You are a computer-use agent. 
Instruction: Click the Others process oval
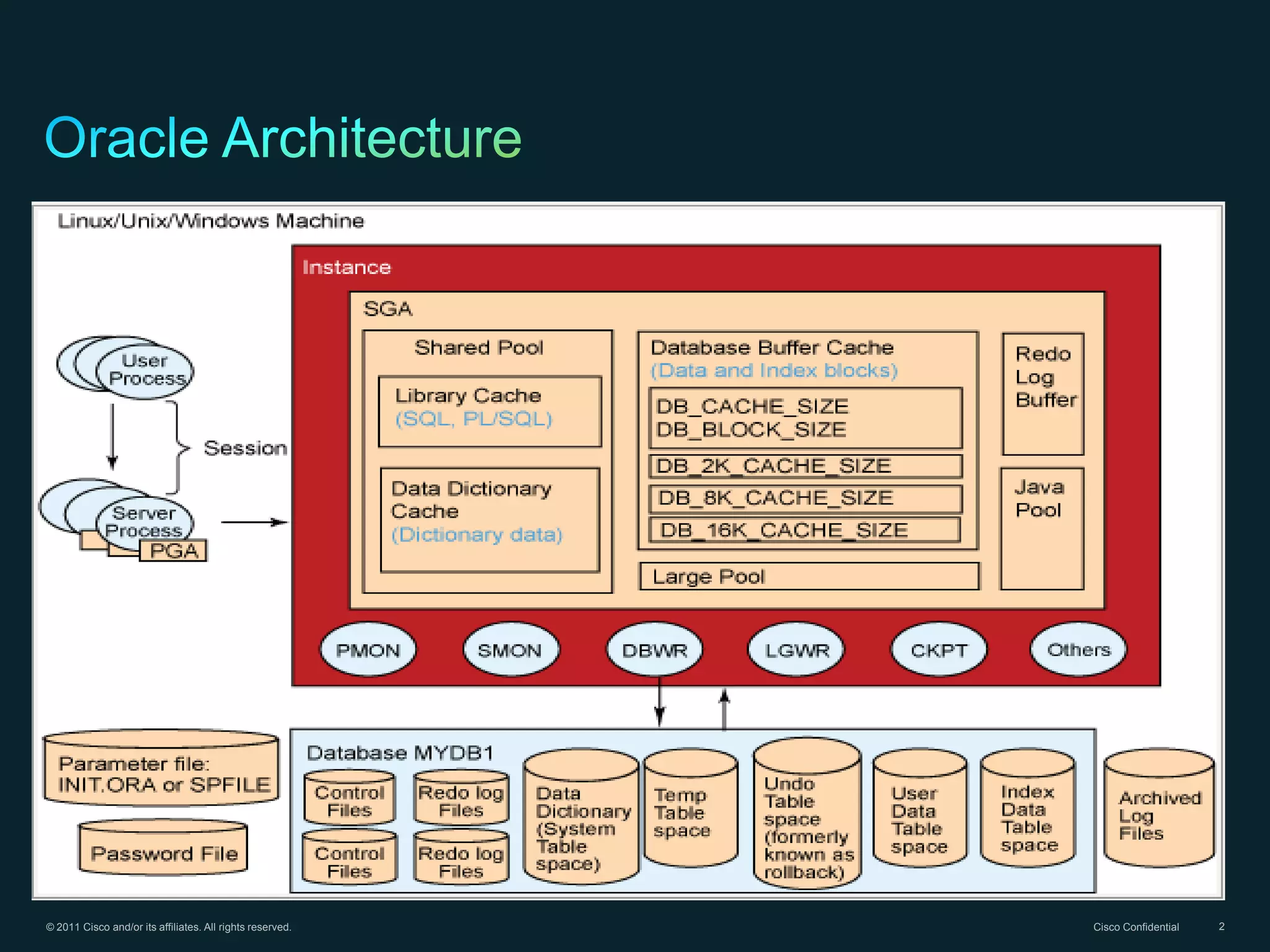(1078, 650)
